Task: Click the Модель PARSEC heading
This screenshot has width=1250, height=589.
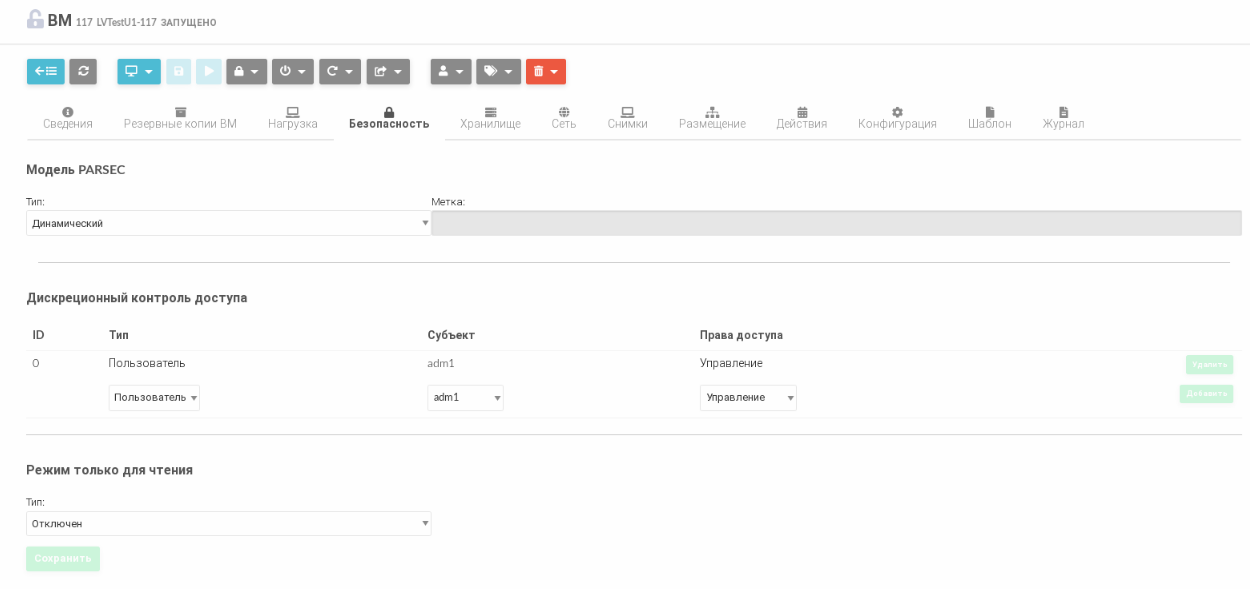Action: pyautogui.click(x=76, y=170)
